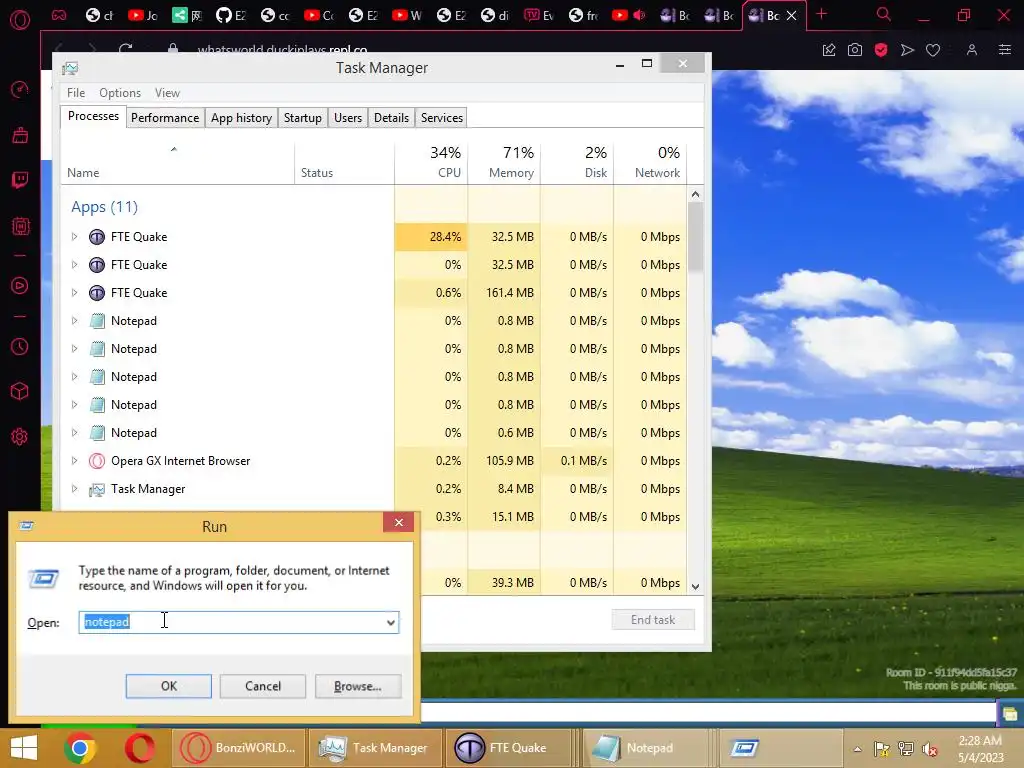
Task: Open My Flow send icon
Action: (x=906, y=50)
